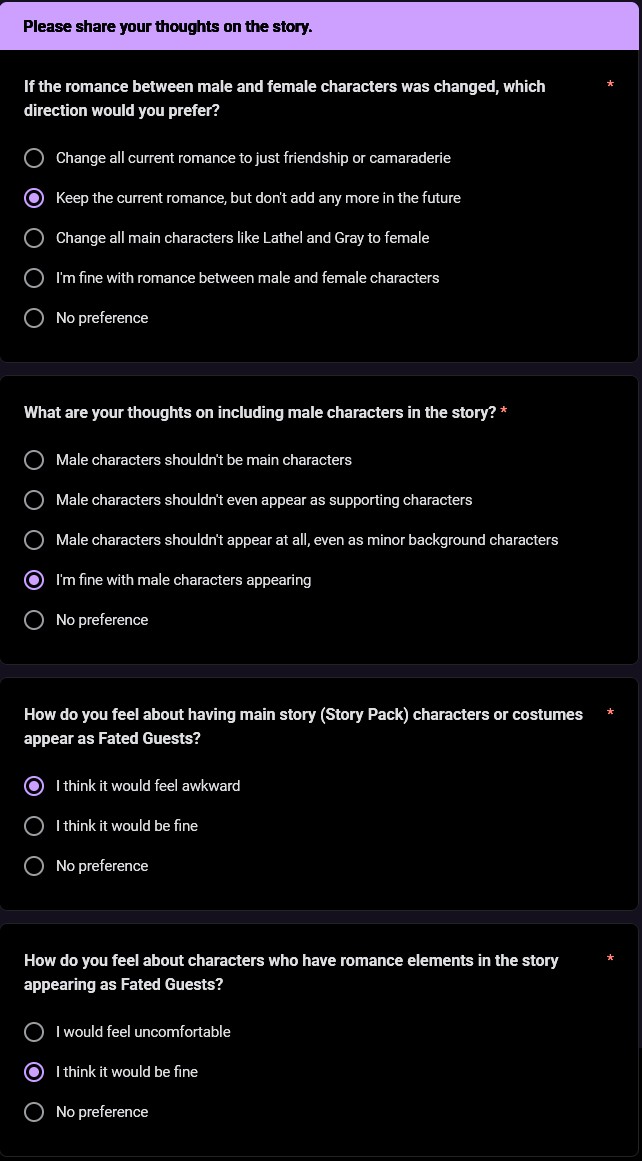The height and width of the screenshot is (1161, 642).
Task: Pick 'I'm fine with romance between male and female'
Action: coord(34,278)
